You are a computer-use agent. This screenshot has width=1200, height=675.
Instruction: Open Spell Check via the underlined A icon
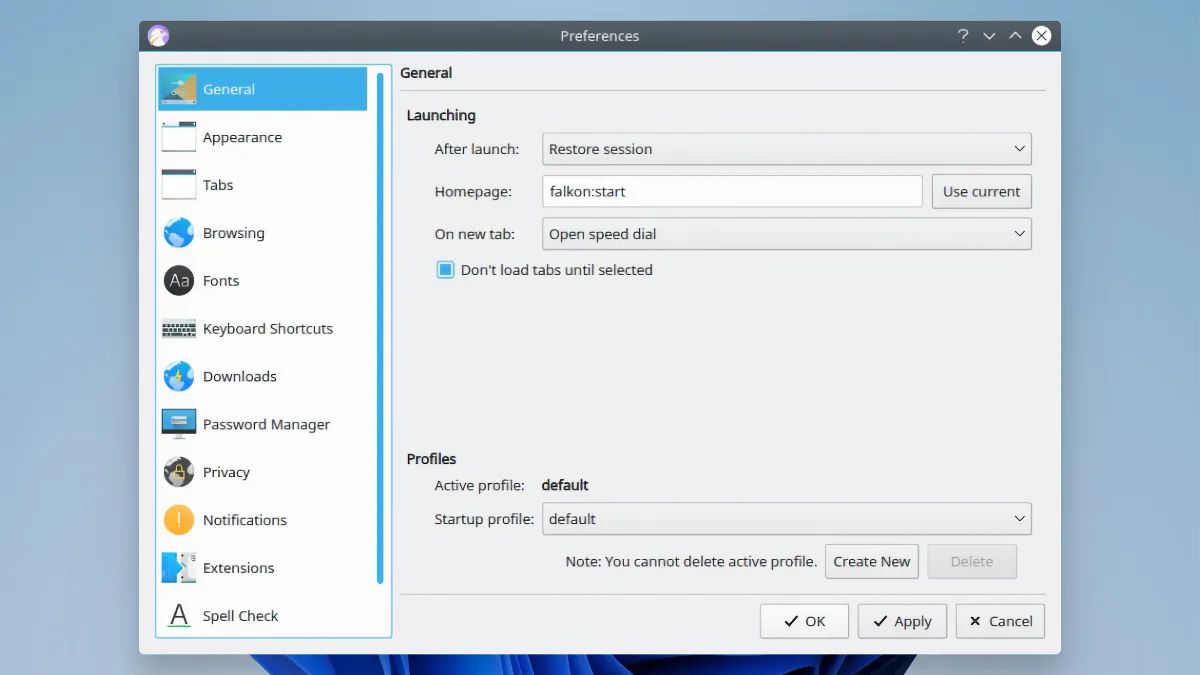[x=179, y=616]
